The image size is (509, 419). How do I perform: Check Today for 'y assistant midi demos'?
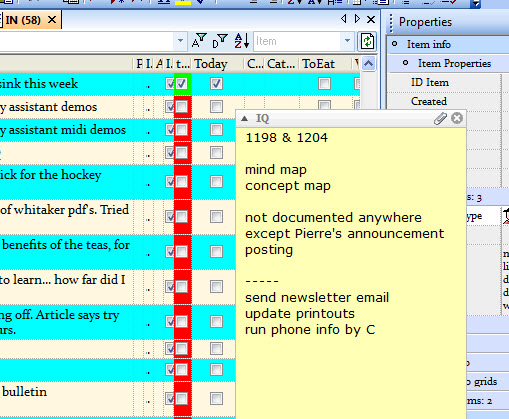pyautogui.click(x=216, y=130)
